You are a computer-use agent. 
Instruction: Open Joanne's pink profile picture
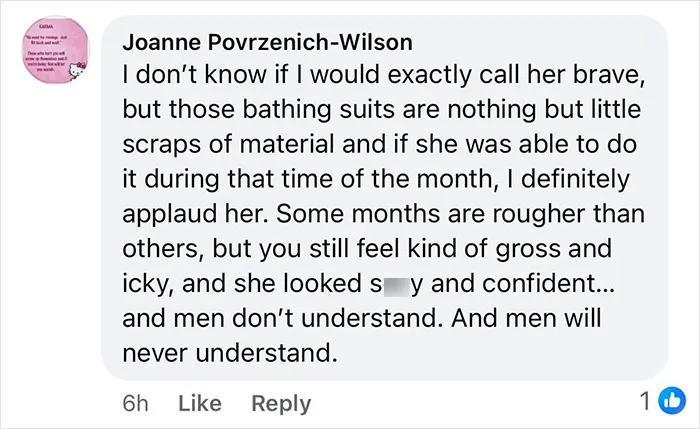(x=56, y=50)
